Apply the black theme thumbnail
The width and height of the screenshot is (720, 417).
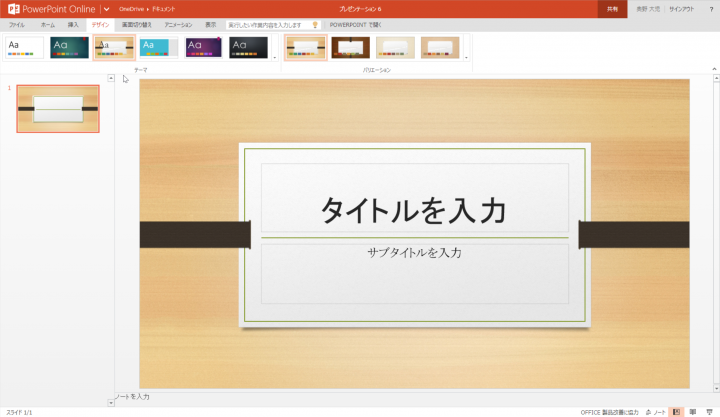pos(248,48)
